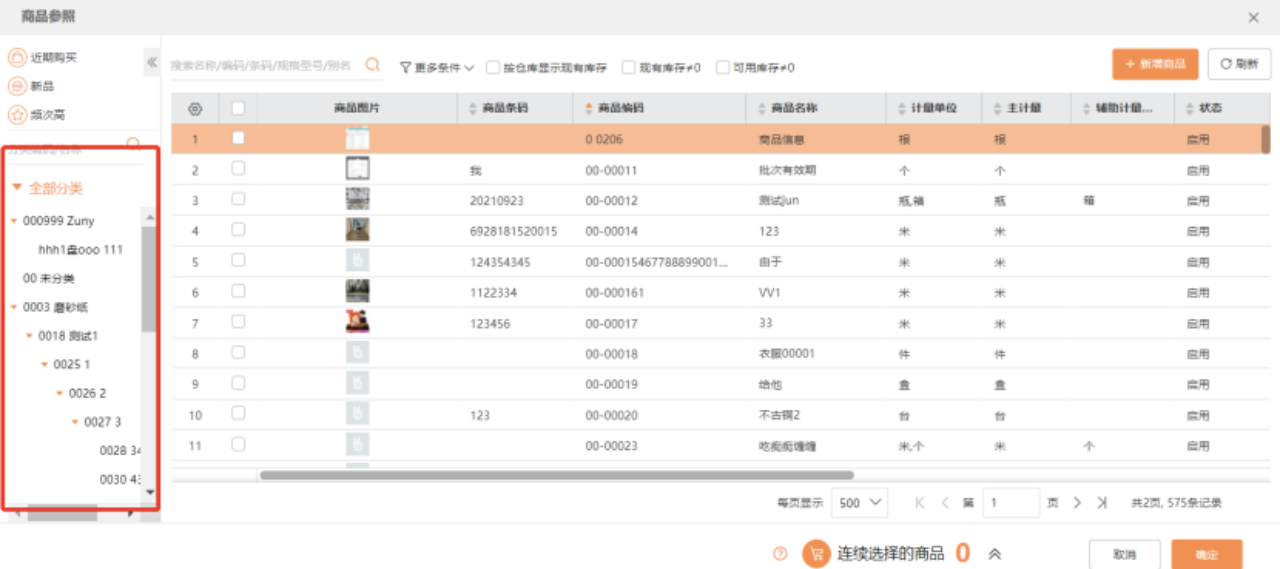Click the 确定 confirm button
The image size is (1280, 569).
click(1206, 554)
